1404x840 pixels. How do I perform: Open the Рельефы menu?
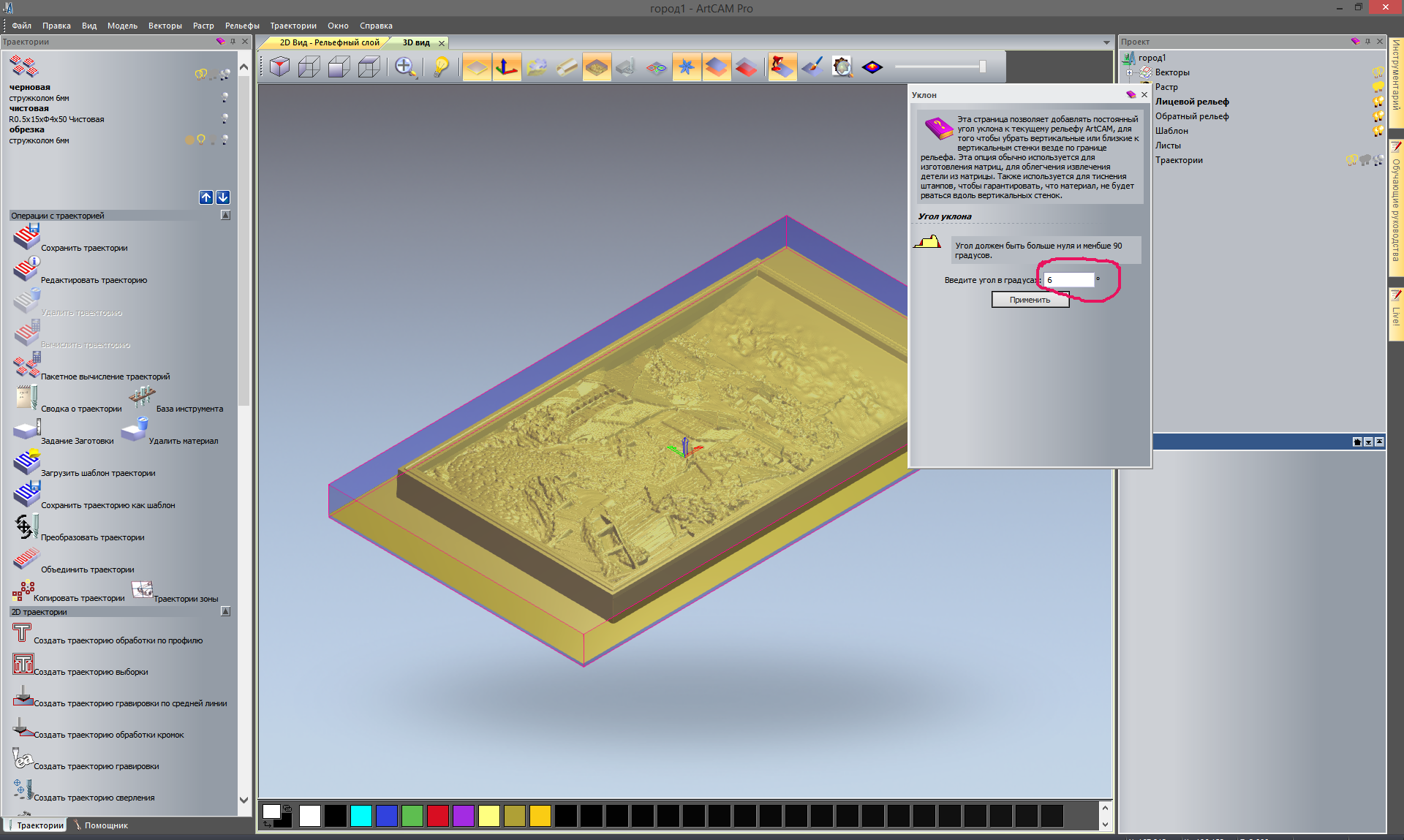click(x=242, y=26)
